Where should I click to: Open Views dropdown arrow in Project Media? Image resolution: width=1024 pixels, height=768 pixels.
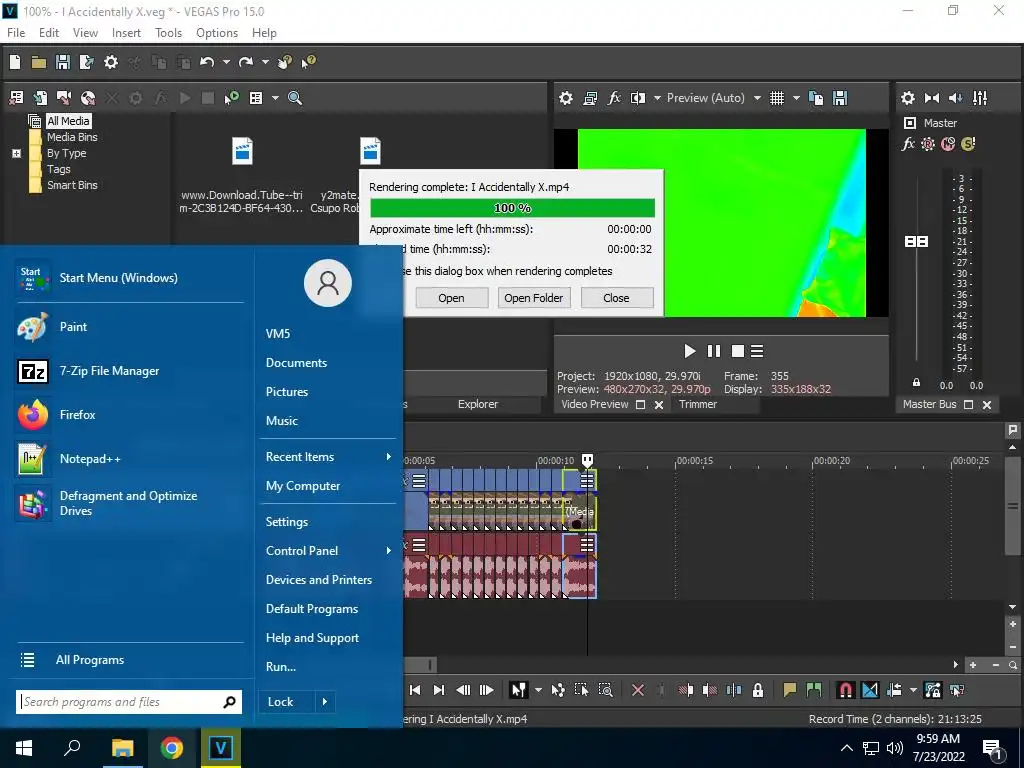click(275, 98)
